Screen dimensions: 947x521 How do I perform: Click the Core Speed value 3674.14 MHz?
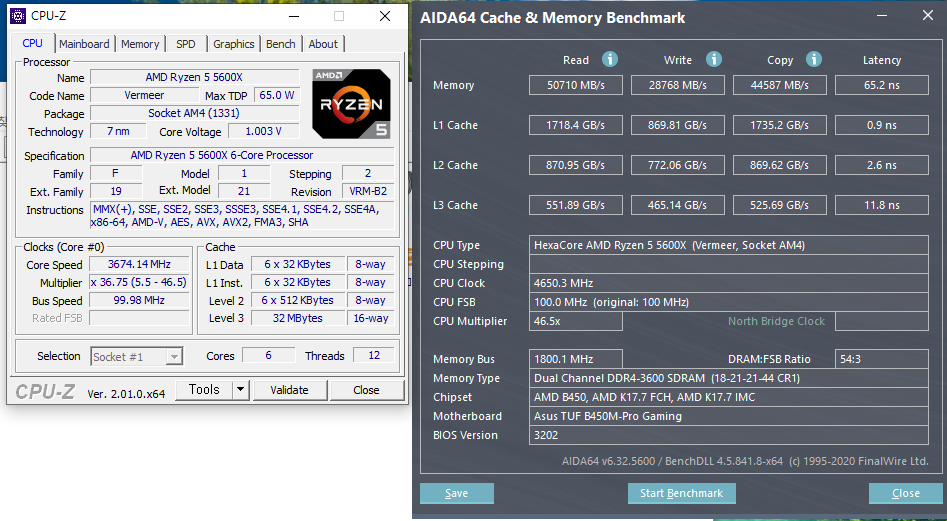tap(140, 264)
